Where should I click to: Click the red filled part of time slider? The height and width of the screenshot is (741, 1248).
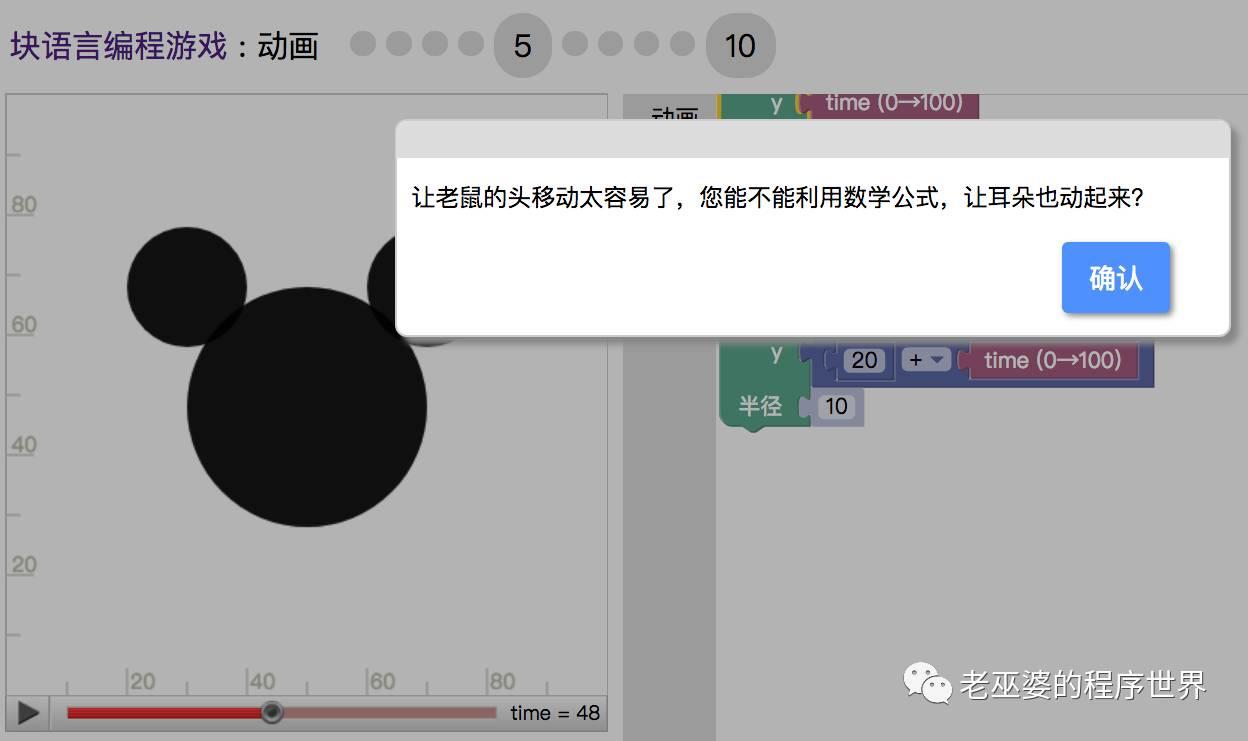tap(164, 713)
